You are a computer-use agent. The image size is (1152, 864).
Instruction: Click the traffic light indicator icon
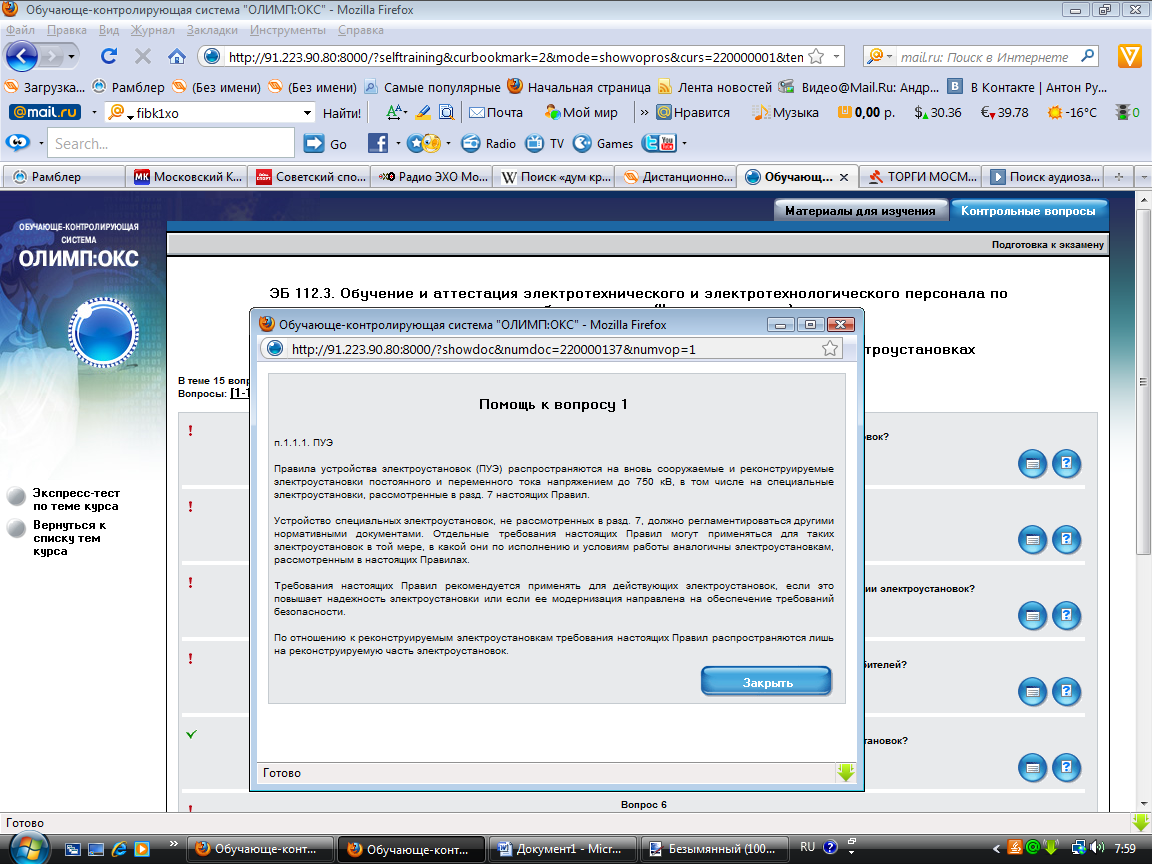coord(1122,112)
